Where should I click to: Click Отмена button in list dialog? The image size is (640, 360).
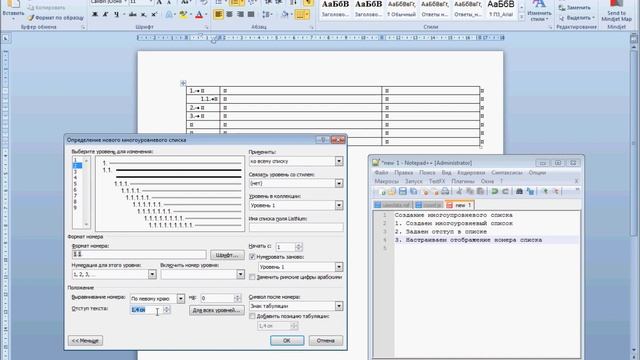326,340
